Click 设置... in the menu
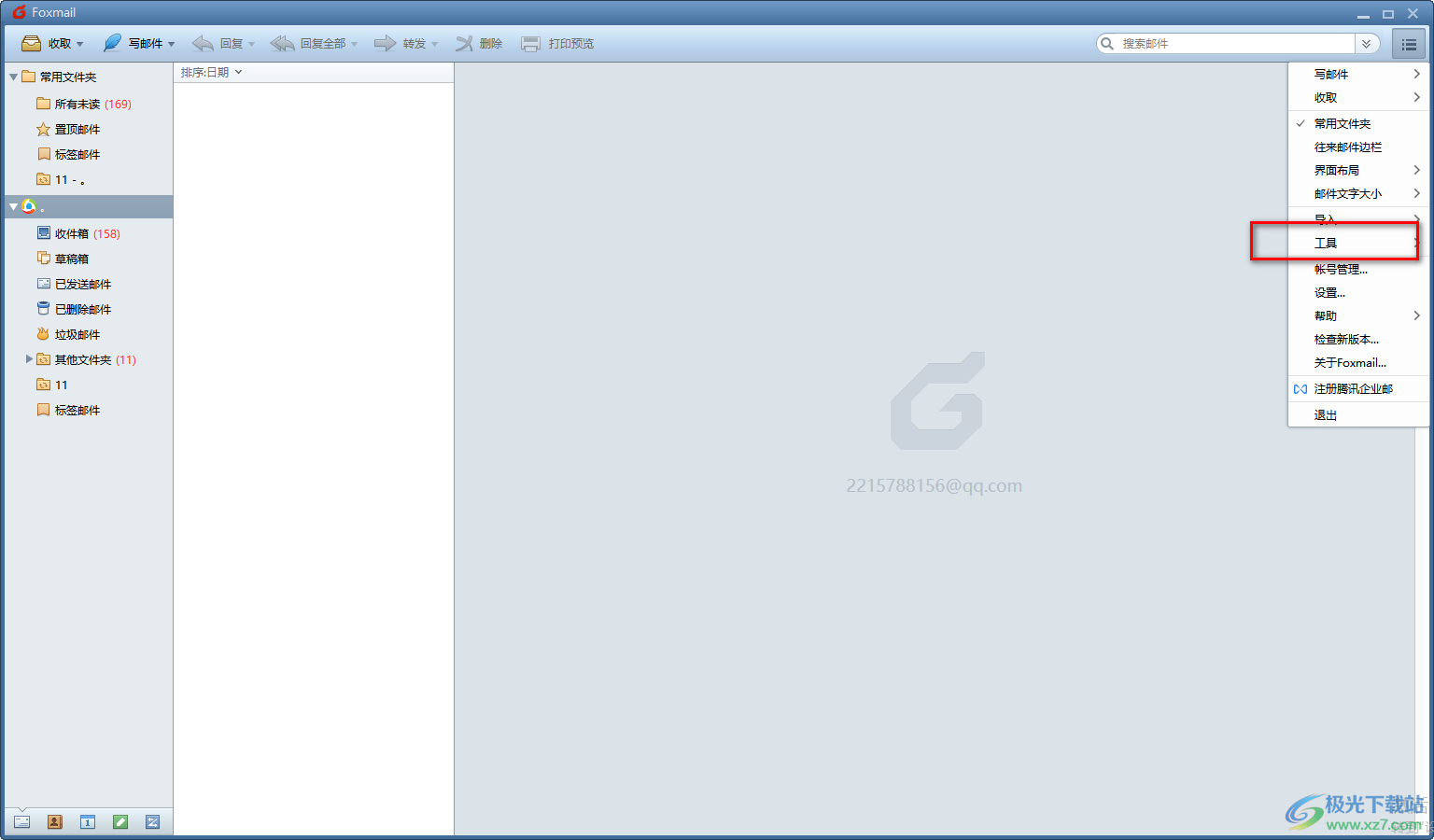 1358,292
